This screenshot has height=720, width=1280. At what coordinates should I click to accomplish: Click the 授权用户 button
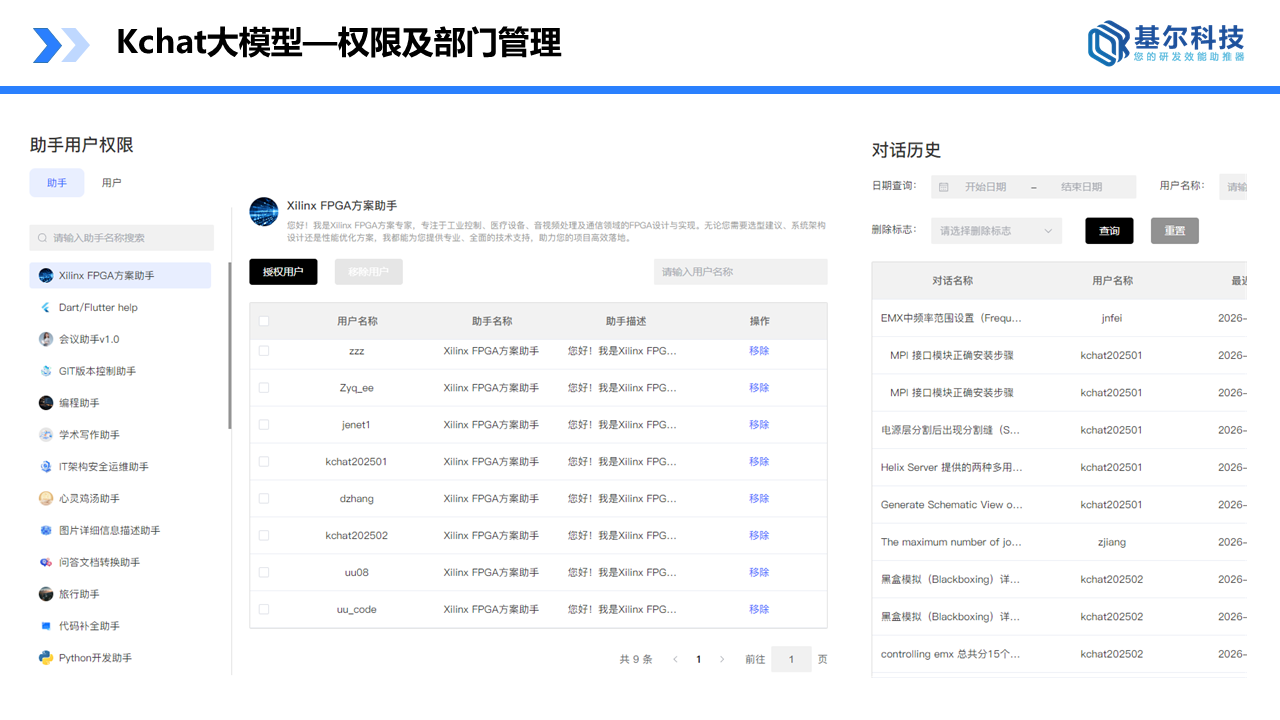[x=283, y=271]
